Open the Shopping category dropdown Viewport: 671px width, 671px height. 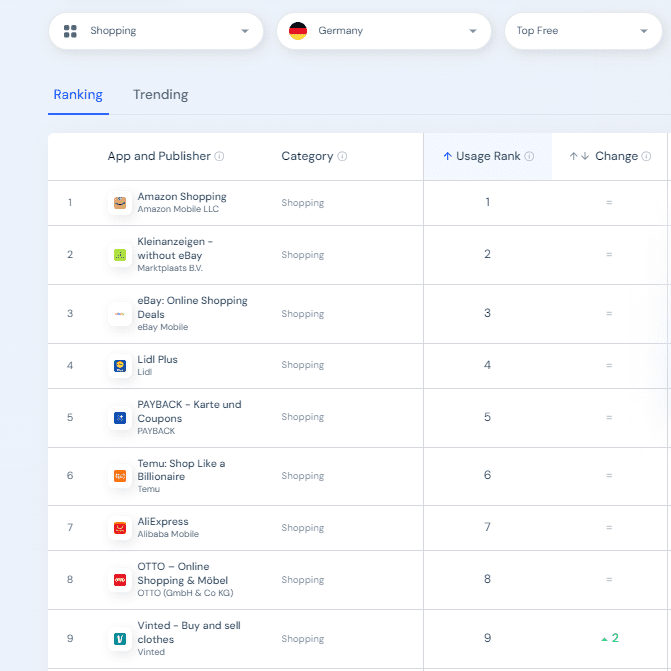pos(156,31)
